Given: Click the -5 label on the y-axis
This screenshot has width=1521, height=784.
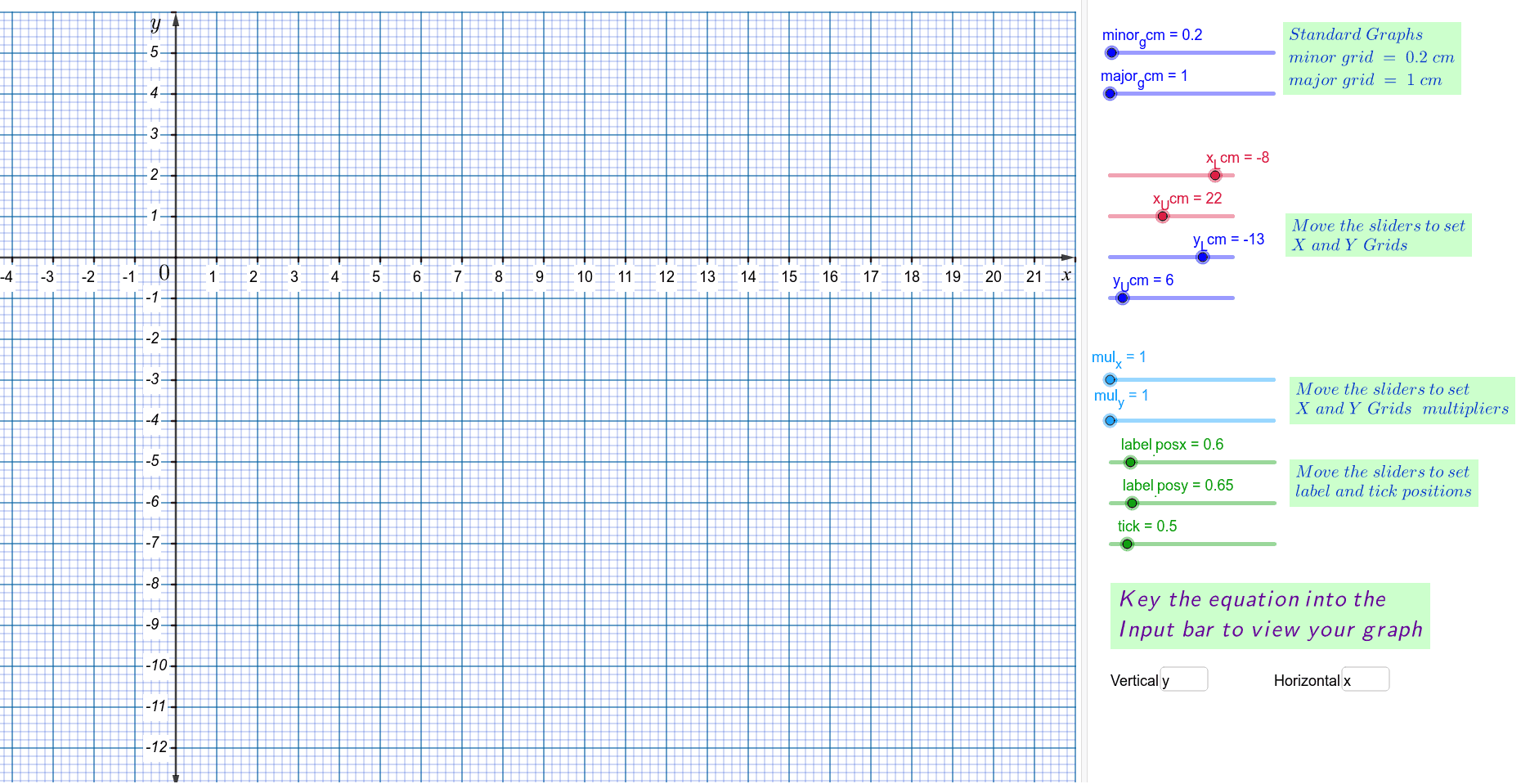Looking at the screenshot, I should (153, 461).
